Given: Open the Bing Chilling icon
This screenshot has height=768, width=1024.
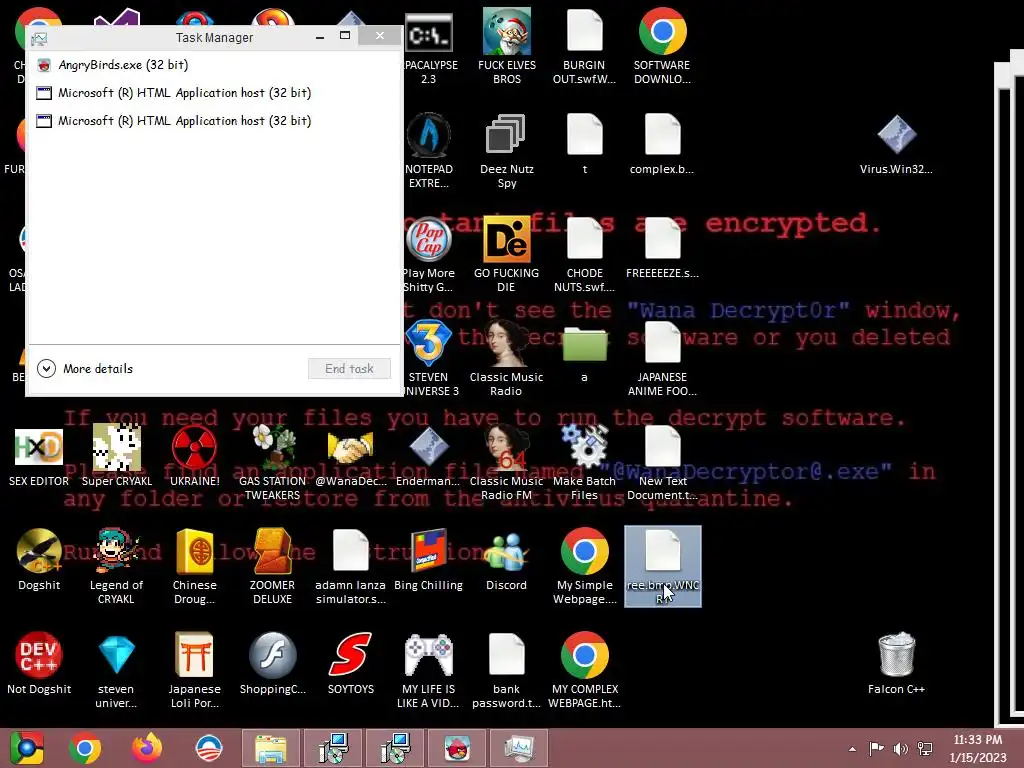Looking at the screenshot, I should coord(428,560).
